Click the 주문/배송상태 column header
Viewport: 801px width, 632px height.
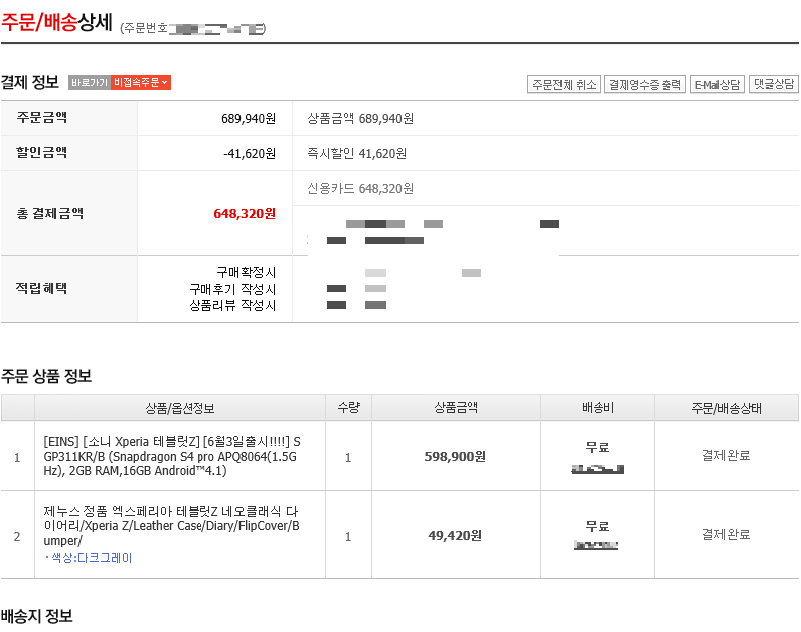click(726, 408)
